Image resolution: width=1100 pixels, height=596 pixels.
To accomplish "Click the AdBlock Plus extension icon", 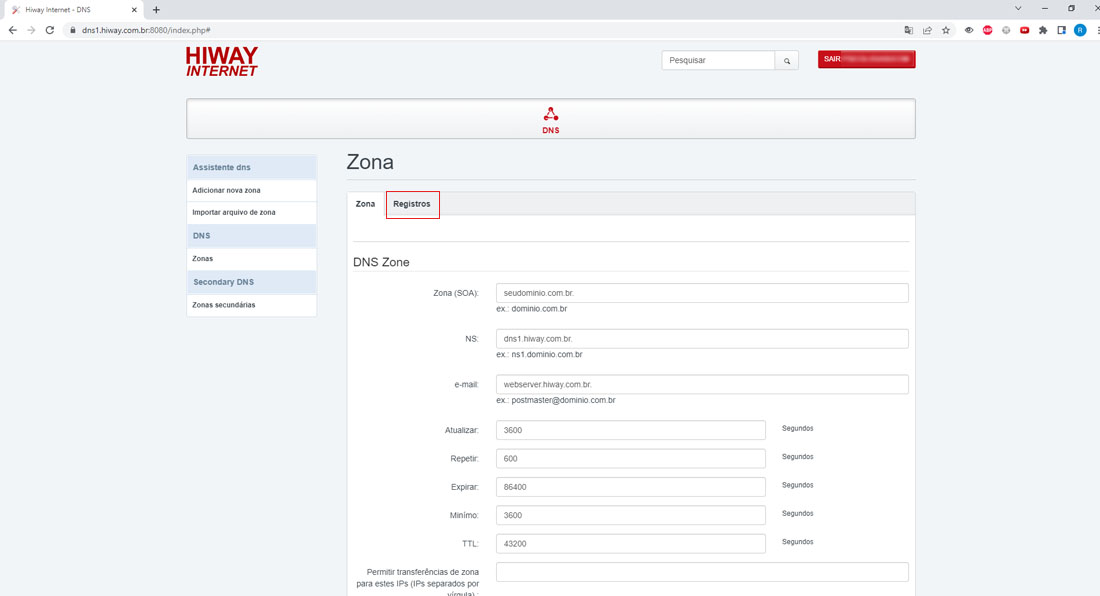I will point(987,30).
